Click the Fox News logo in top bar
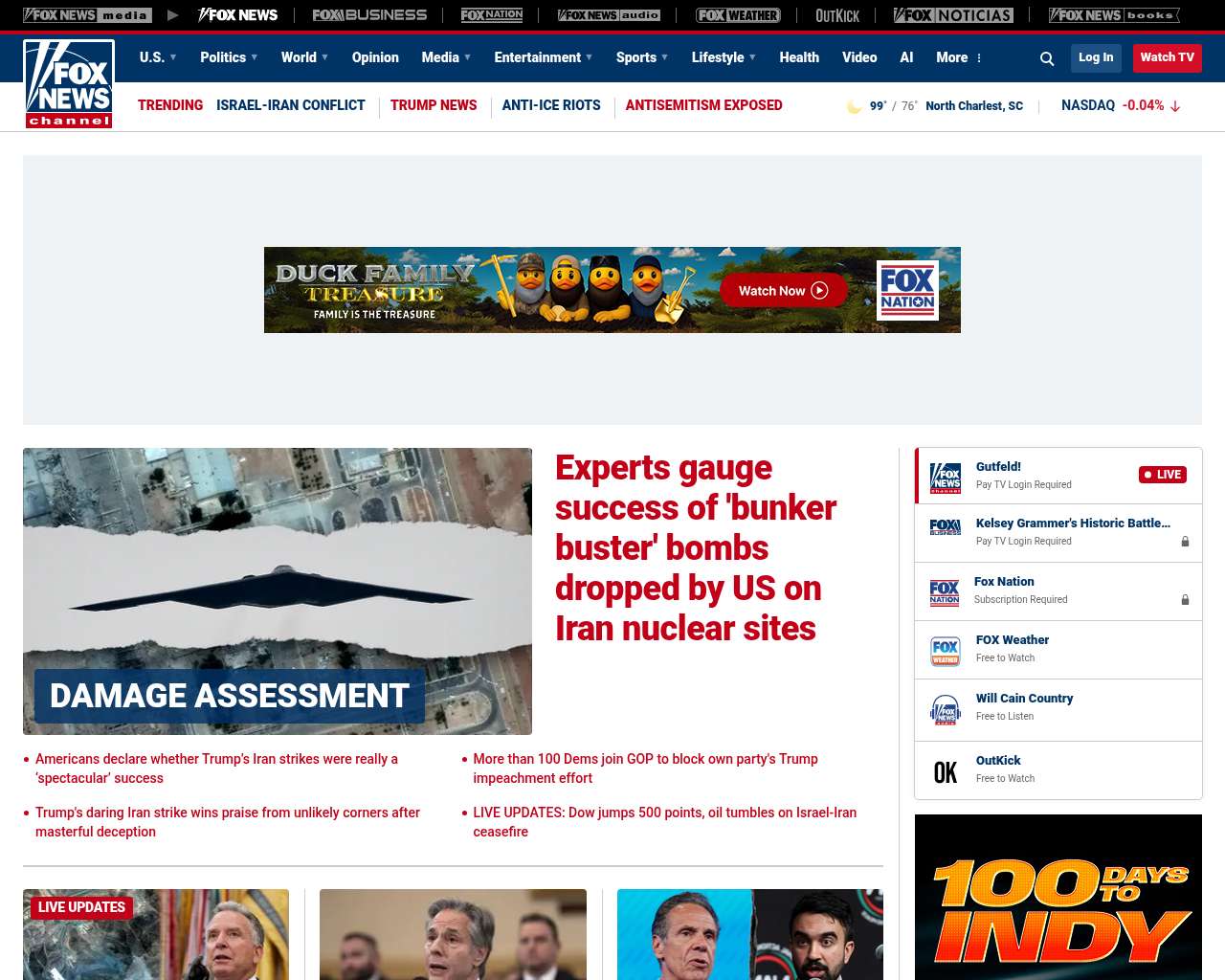 pos(237,15)
